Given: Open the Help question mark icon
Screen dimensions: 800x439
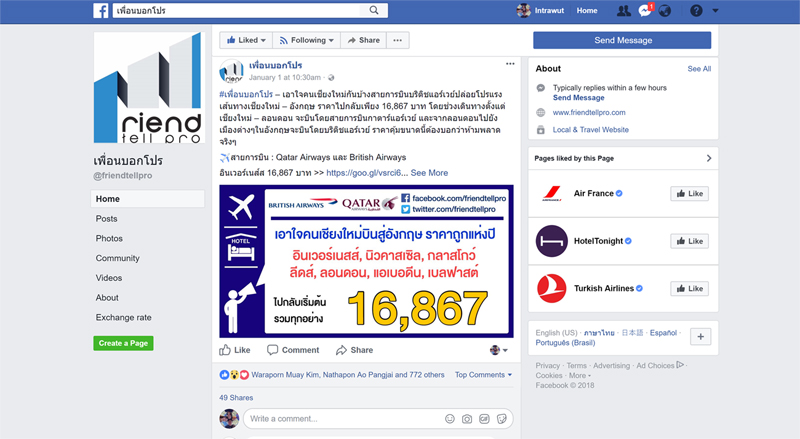Looking at the screenshot, I should tap(696, 11).
